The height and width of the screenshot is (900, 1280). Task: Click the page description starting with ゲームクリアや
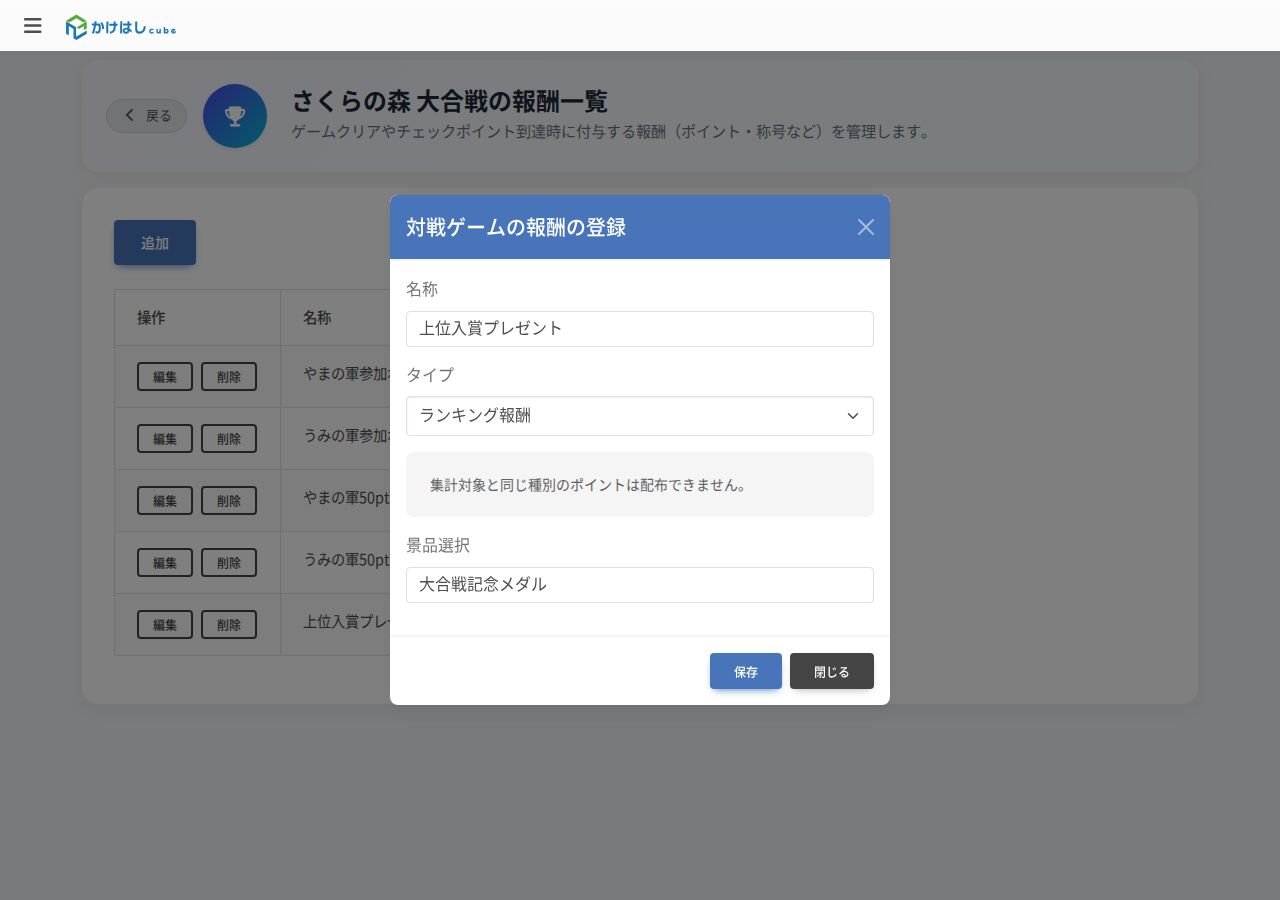(611, 132)
